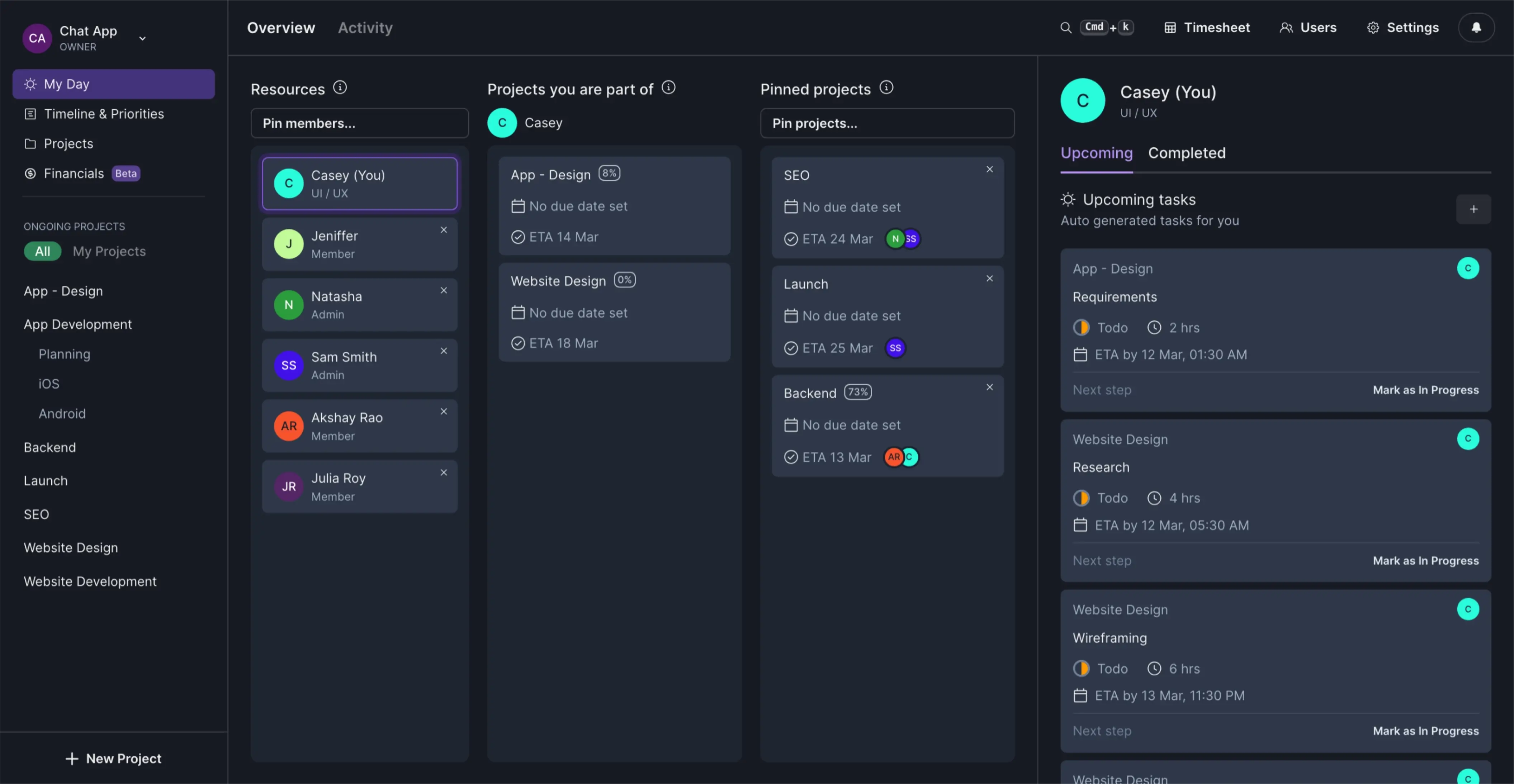Add a new upcoming task with the plus button

(x=1473, y=209)
